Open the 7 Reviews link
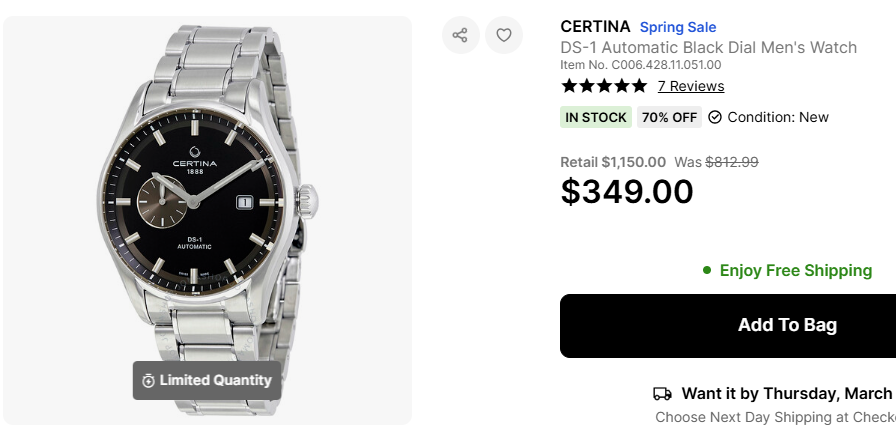 point(691,86)
